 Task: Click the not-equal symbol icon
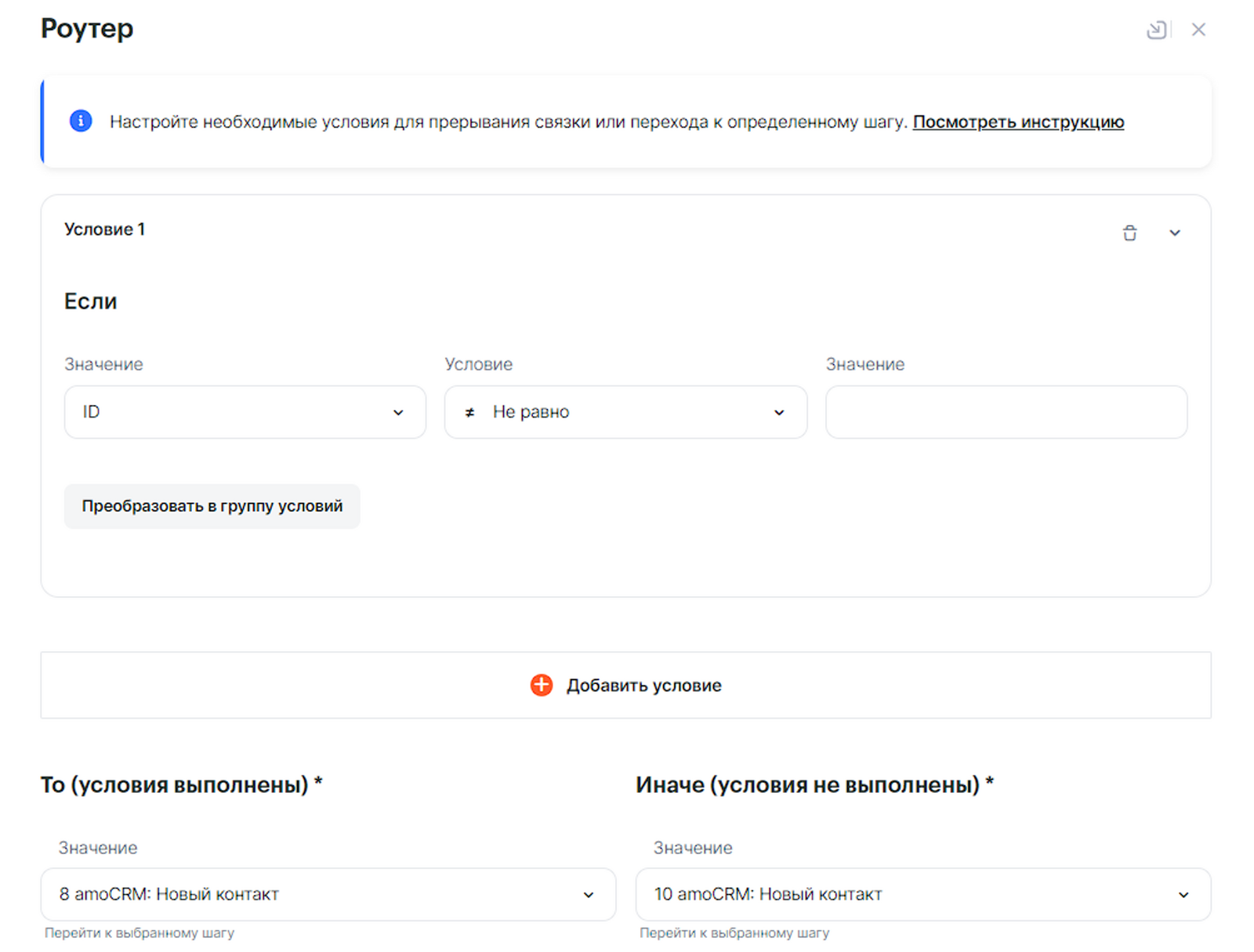tap(469, 413)
